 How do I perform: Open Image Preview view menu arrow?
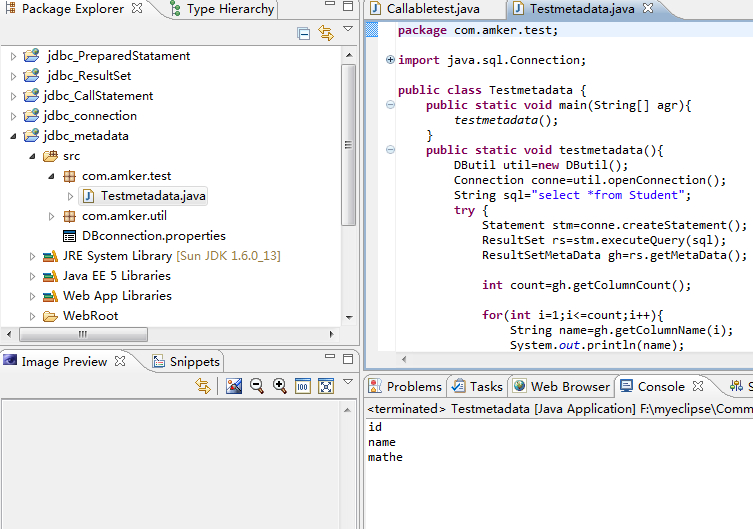coord(348,382)
